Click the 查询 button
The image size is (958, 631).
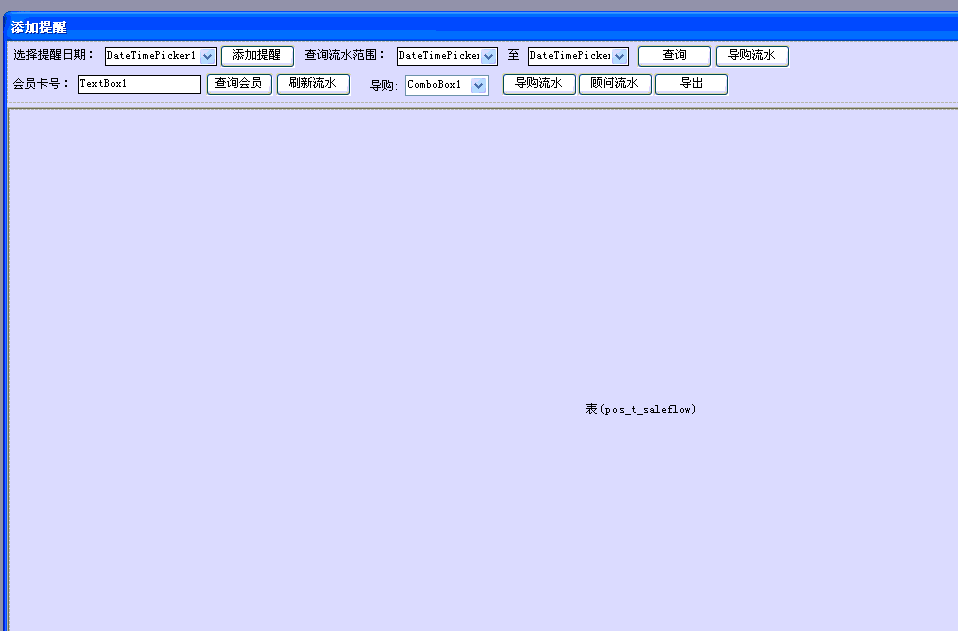[x=675, y=56]
